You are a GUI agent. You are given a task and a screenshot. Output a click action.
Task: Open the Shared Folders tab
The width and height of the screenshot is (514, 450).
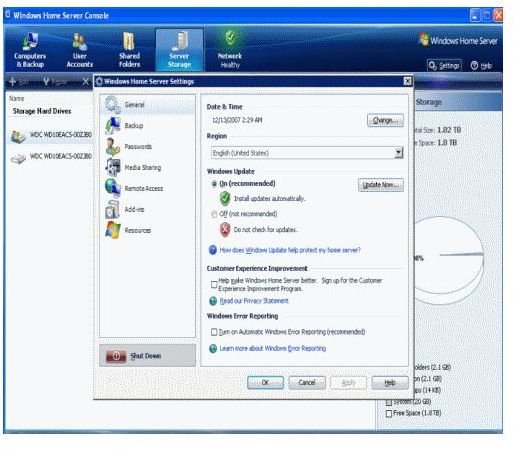tap(129, 50)
